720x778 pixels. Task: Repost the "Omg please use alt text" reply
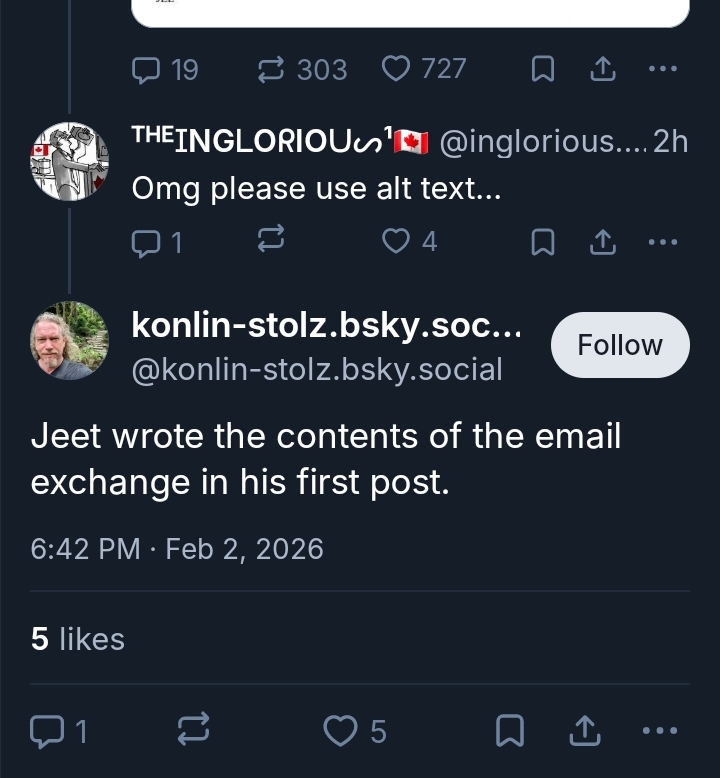271,240
